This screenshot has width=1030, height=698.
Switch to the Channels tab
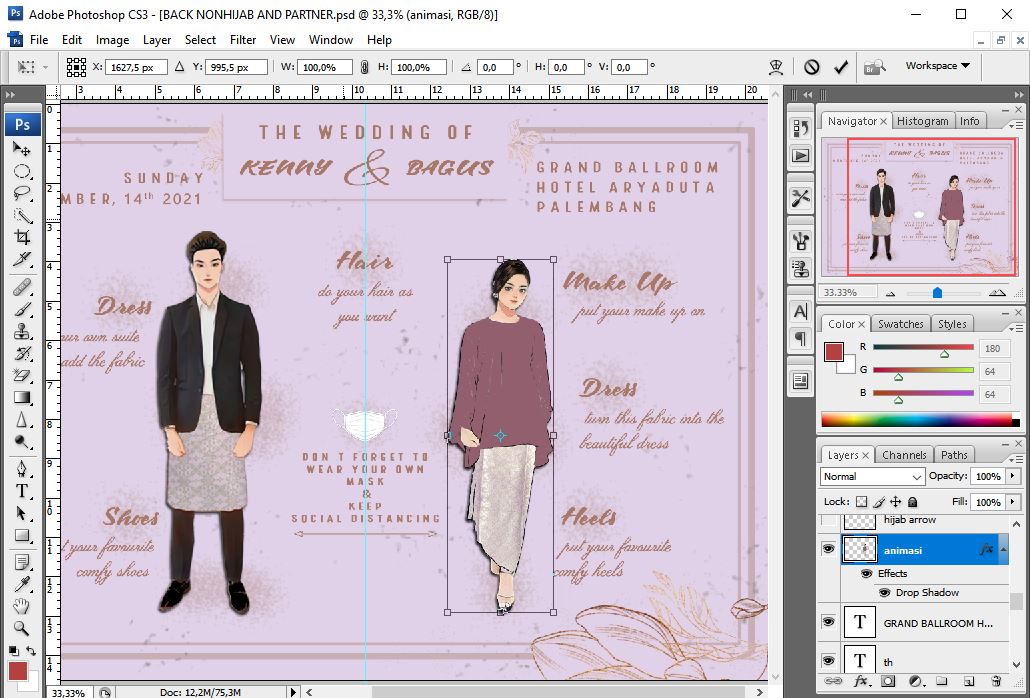pos(903,455)
